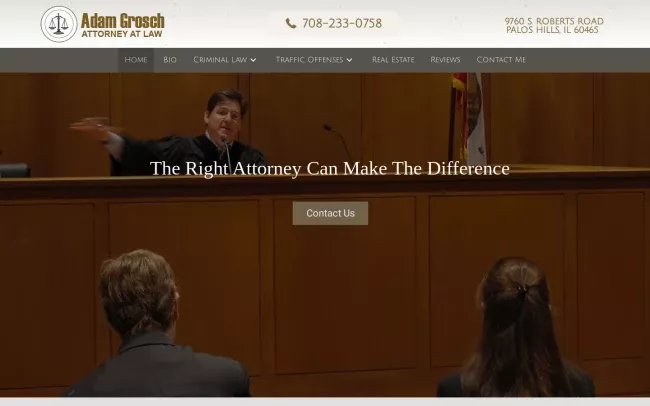Click the scales of justice logo icon

[59, 24]
